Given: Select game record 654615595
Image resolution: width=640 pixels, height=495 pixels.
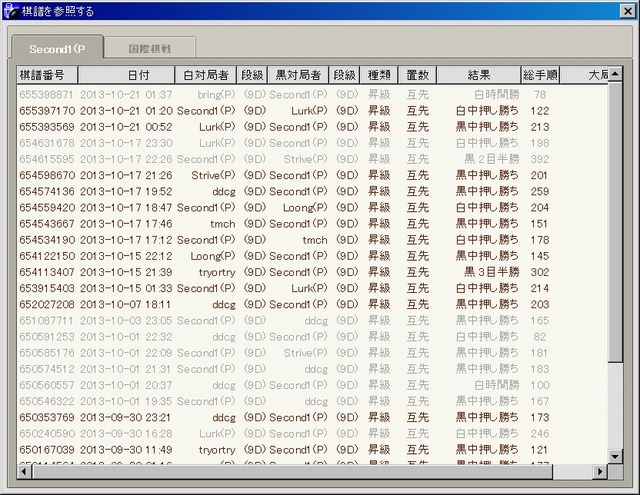Looking at the screenshot, I should coord(312,159).
